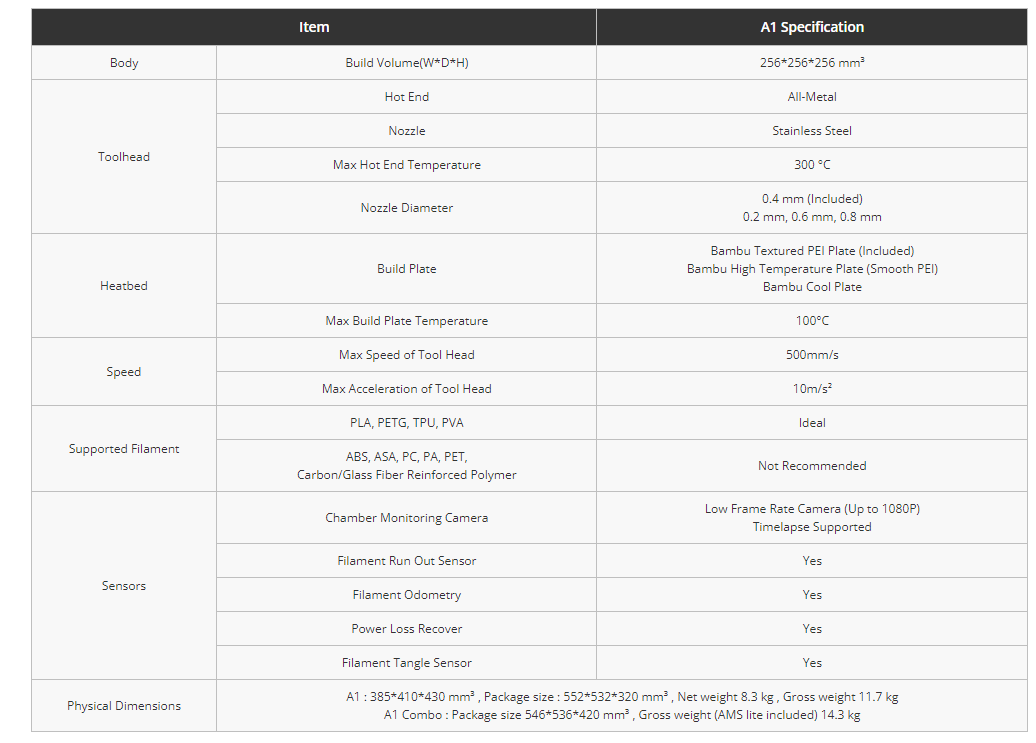Click the Bambu Cool Plate text
The image size is (1036, 743).
(x=811, y=287)
